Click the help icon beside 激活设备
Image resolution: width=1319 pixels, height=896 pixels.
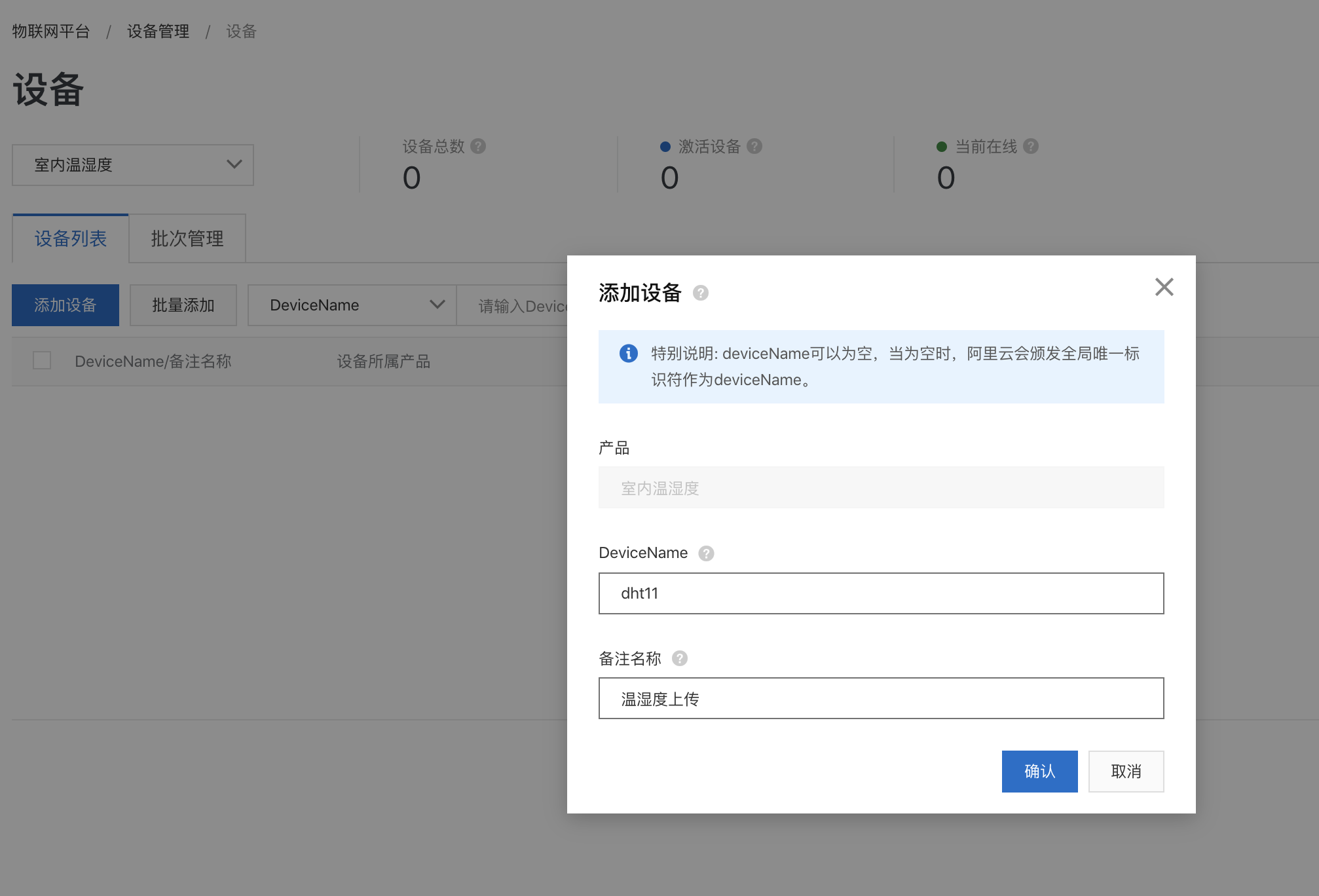(x=756, y=146)
